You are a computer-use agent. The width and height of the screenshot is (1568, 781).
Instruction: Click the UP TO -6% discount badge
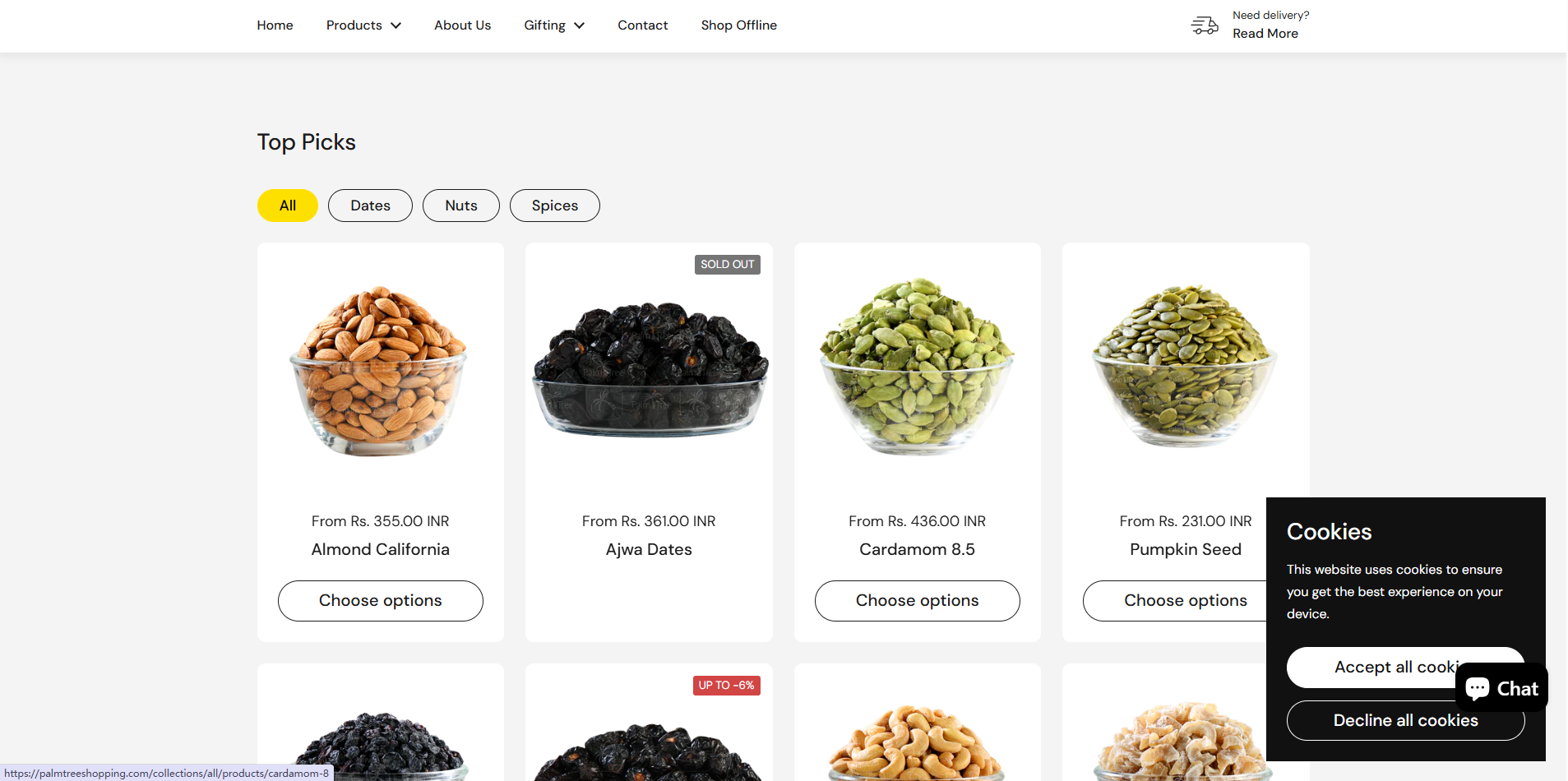pyautogui.click(x=726, y=686)
